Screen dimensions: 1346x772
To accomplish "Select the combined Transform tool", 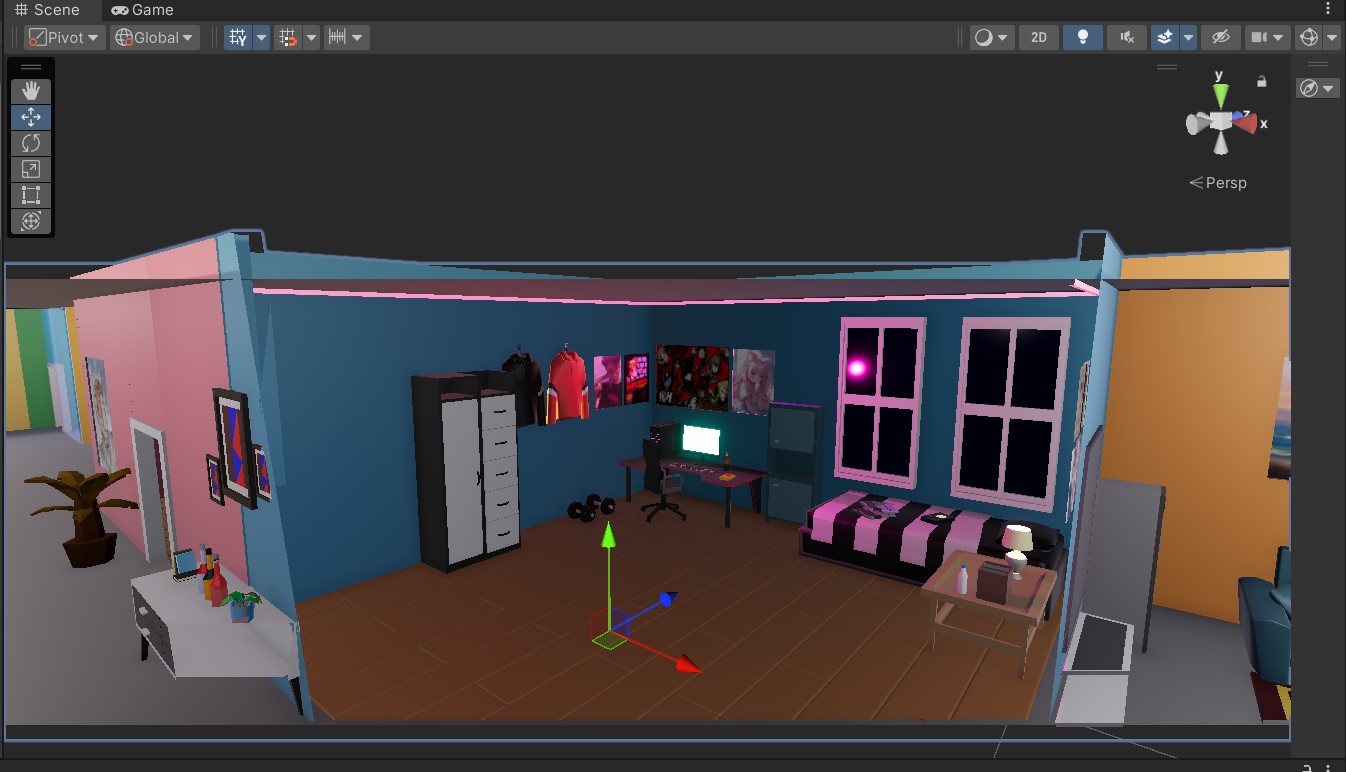I will click(x=31, y=221).
